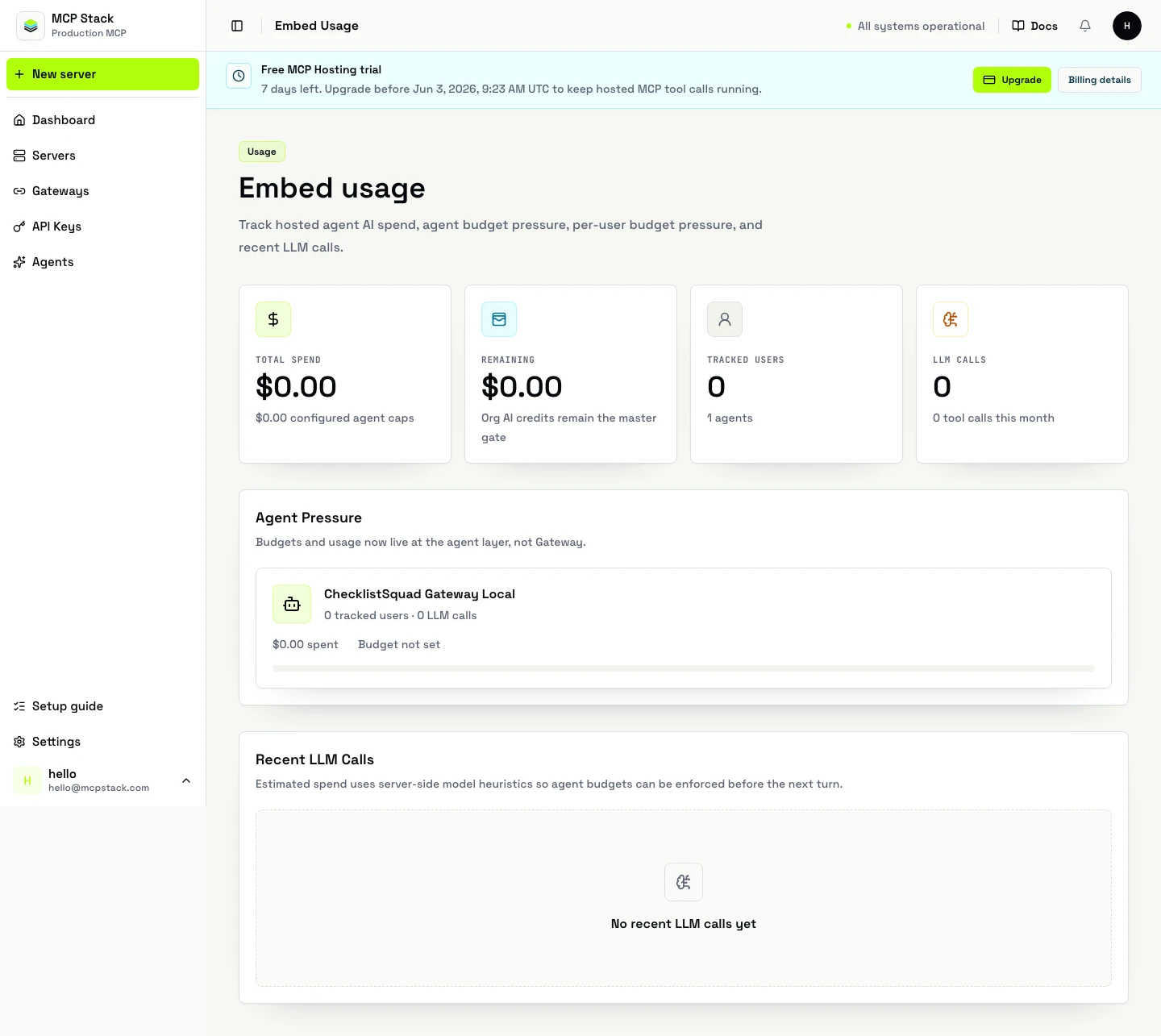This screenshot has height=1036, width=1161.
Task: Go to Dashboard
Action: tap(103, 120)
